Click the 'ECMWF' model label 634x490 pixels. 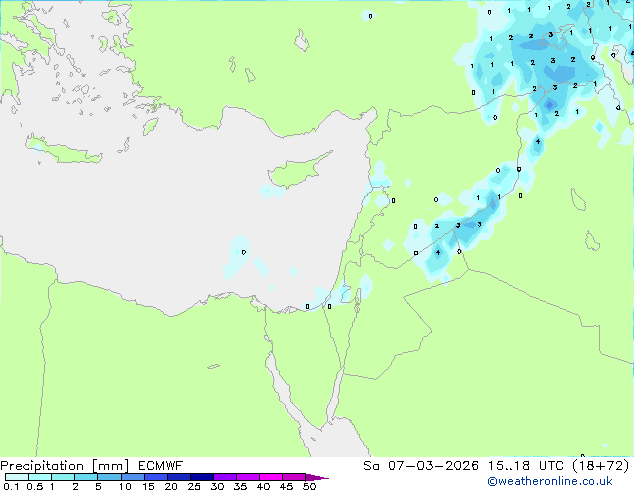161,466
